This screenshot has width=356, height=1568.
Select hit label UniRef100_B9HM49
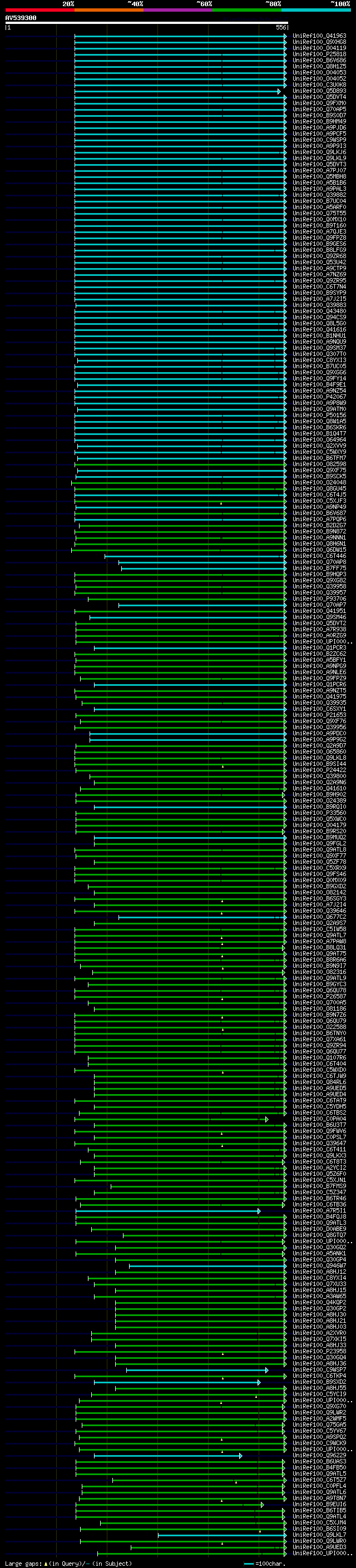click(319, 121)
